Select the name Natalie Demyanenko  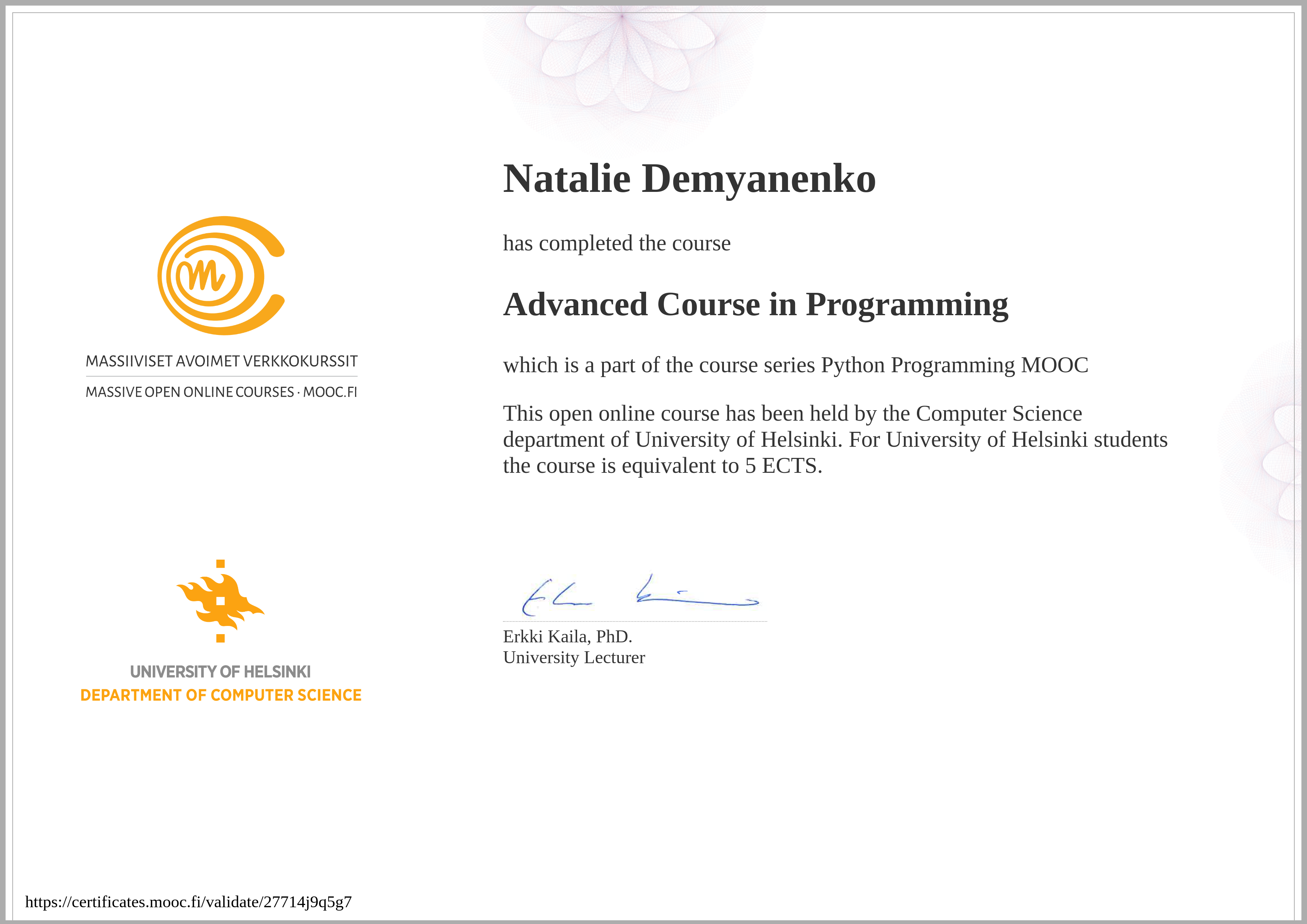(689, 180)
